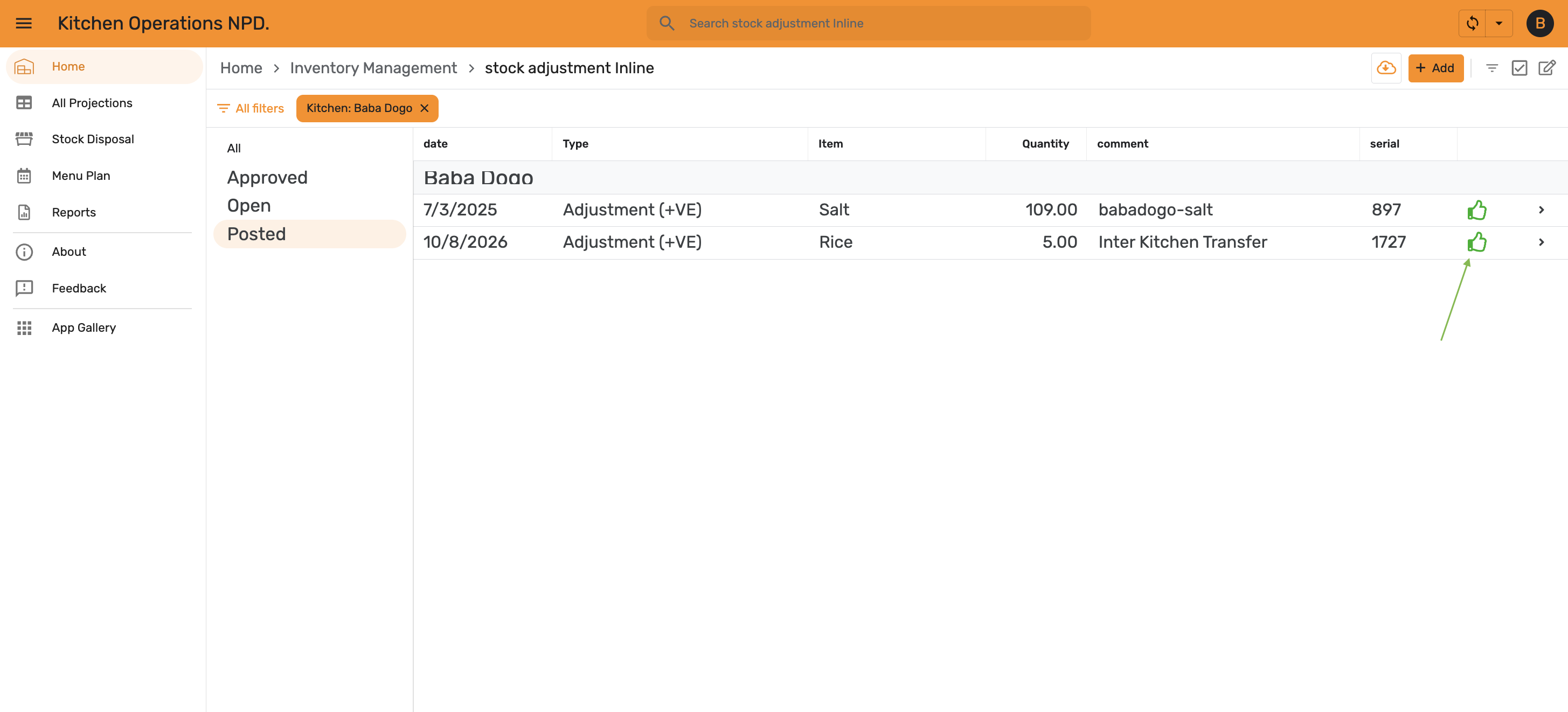
Task: Click thumbs-up icon on Salt row
Action: click(1477, 210)
